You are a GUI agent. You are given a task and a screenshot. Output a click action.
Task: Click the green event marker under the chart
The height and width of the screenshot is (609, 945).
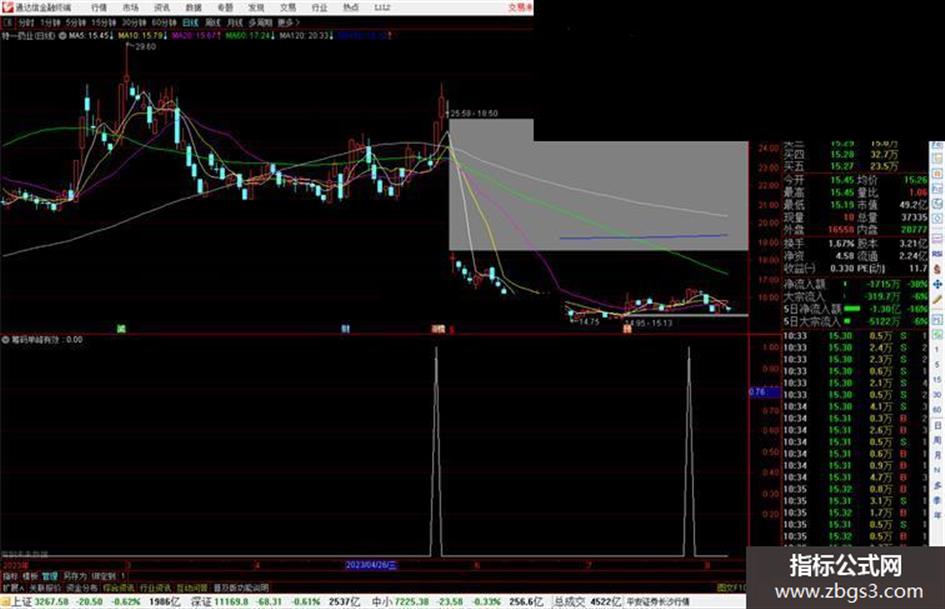pyautogui.click(x=121, y=329)
